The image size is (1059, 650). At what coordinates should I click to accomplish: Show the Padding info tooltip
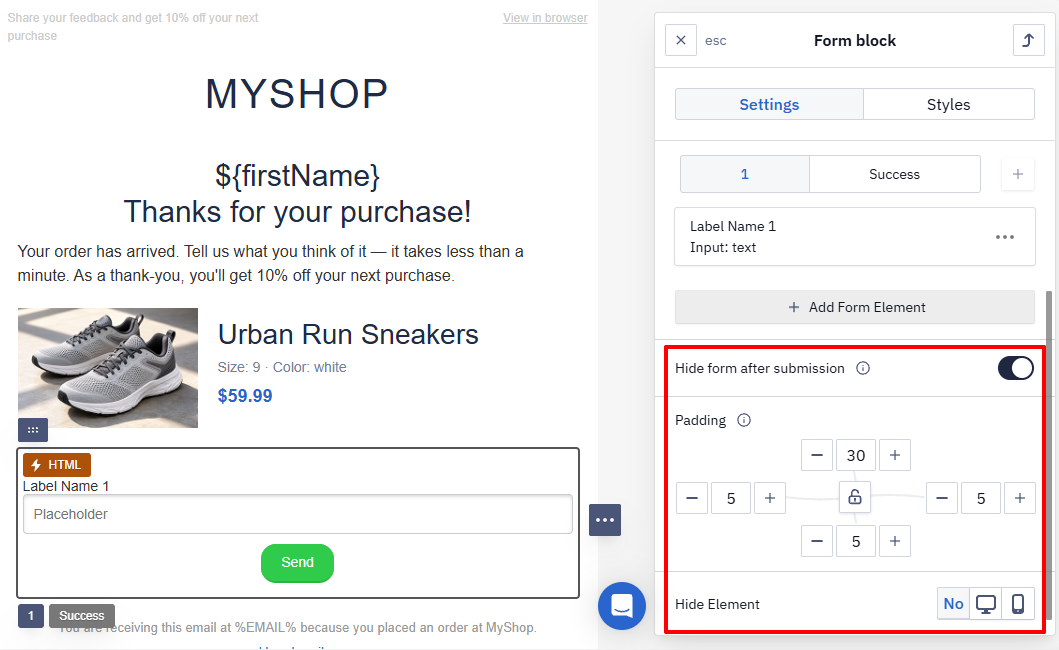(744, 420)
